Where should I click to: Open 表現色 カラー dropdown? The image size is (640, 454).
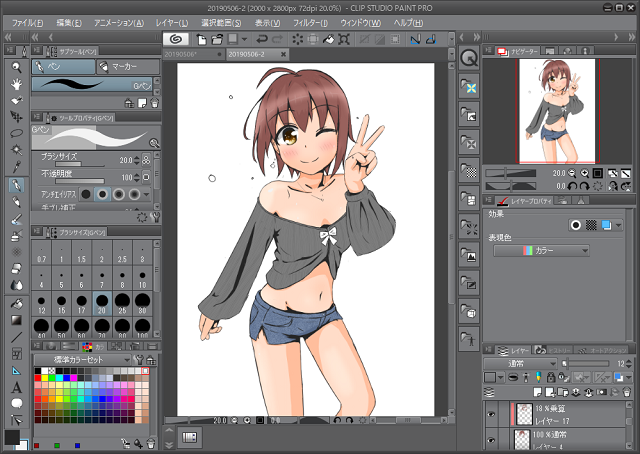tap(541, 250)
